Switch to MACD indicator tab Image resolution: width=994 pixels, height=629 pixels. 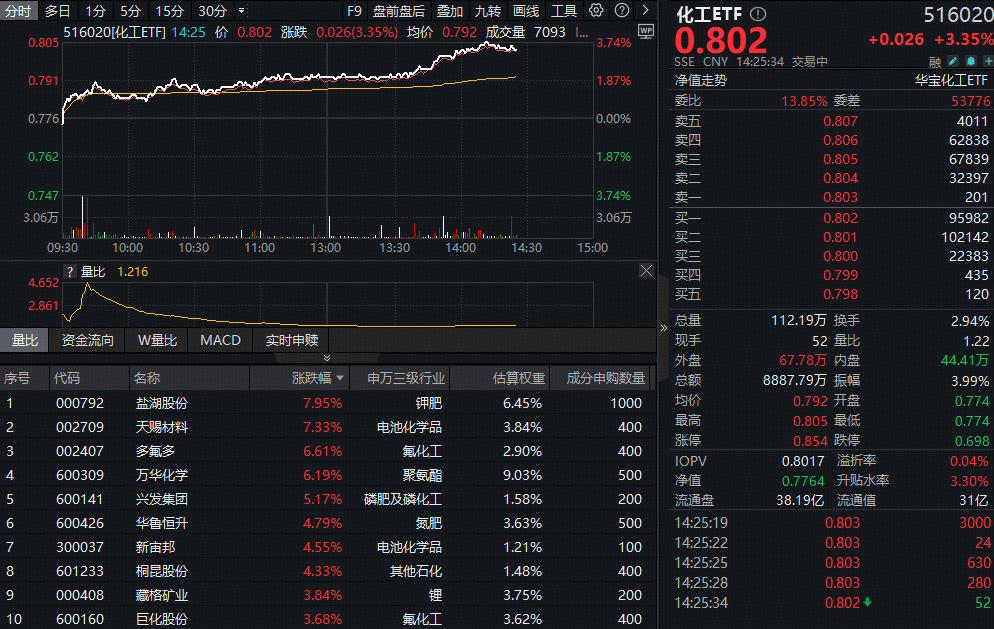(x=220, y=340)
